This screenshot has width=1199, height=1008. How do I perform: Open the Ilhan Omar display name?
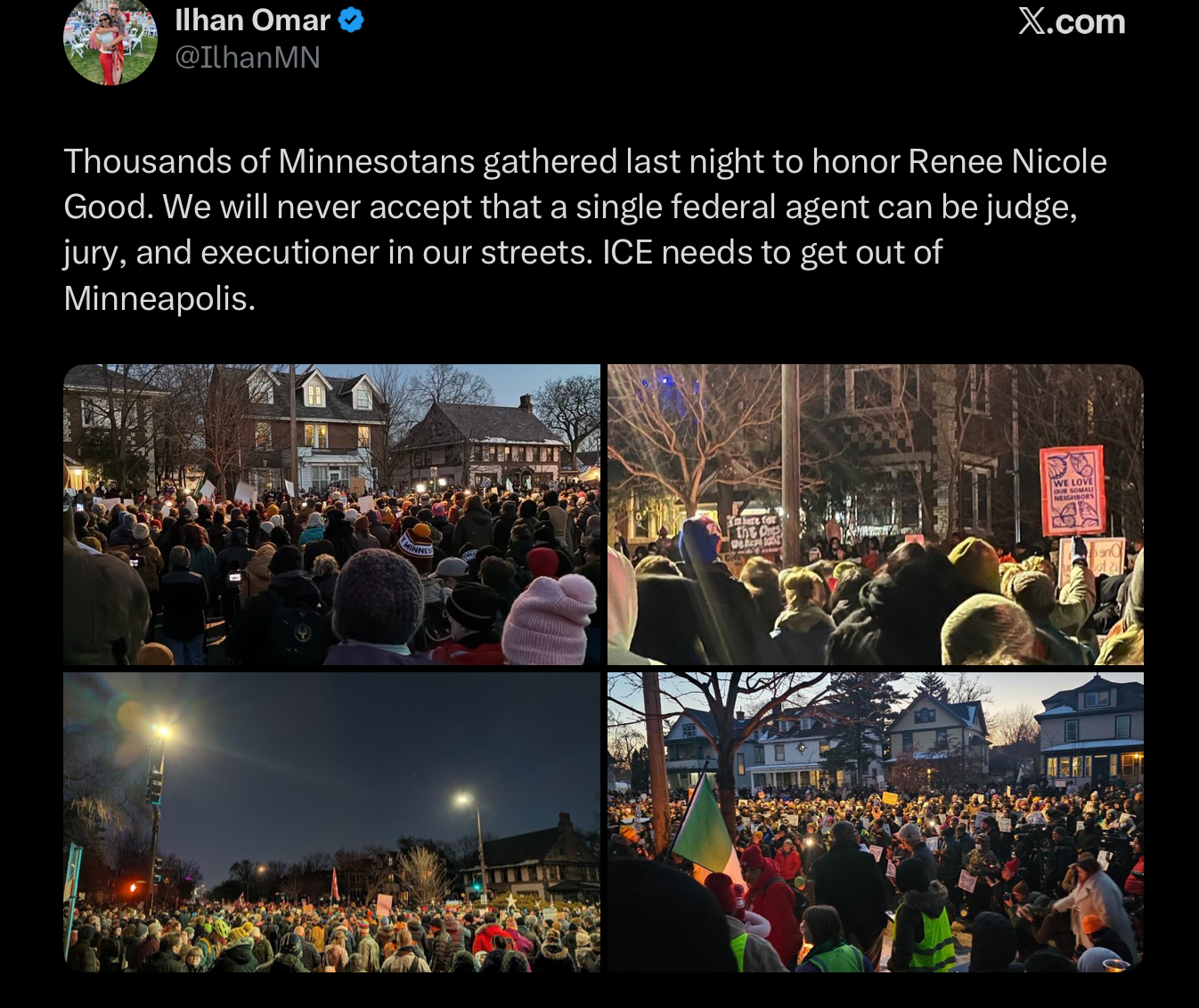(x=252, y=20)
